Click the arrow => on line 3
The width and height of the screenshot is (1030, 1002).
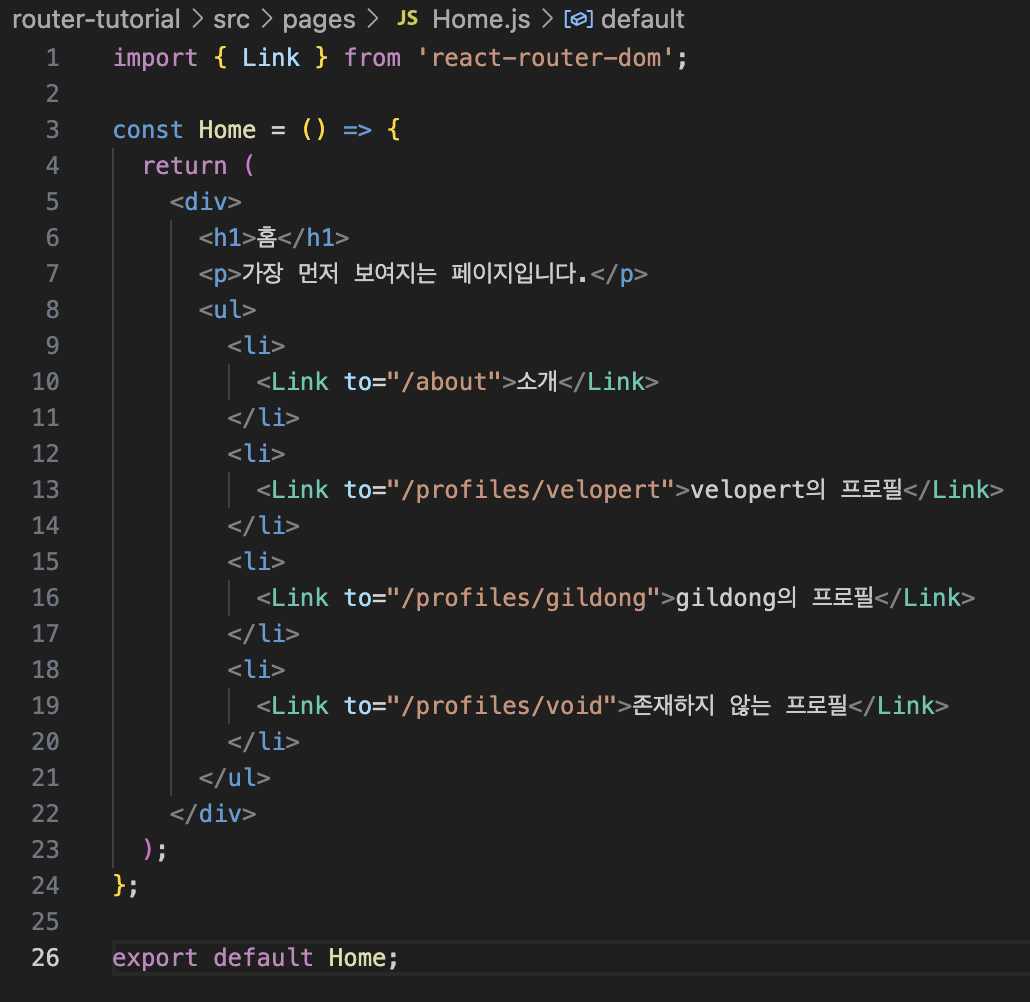357,129
